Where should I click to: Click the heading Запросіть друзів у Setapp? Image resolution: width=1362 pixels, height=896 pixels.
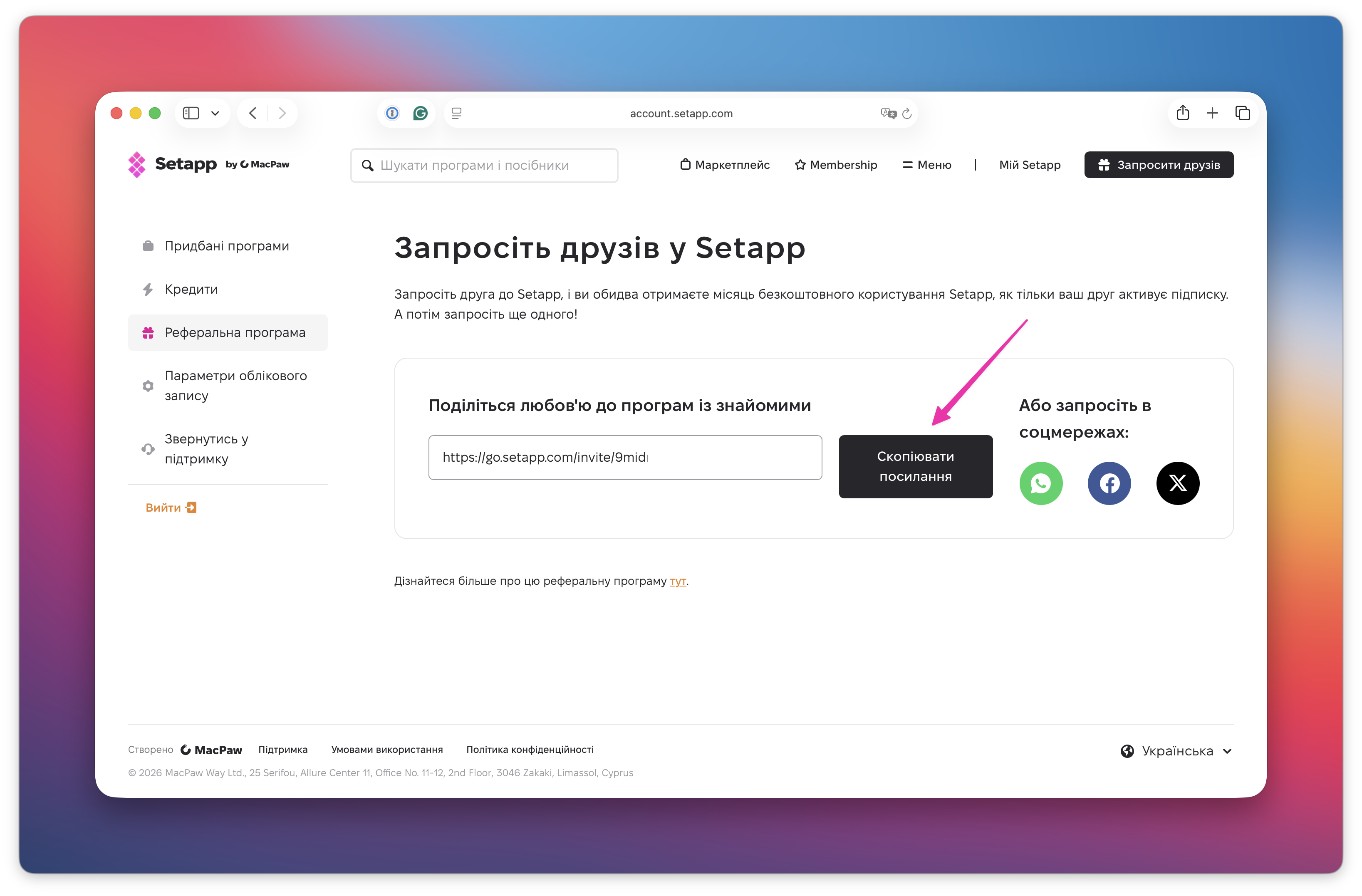click(600, 248)
